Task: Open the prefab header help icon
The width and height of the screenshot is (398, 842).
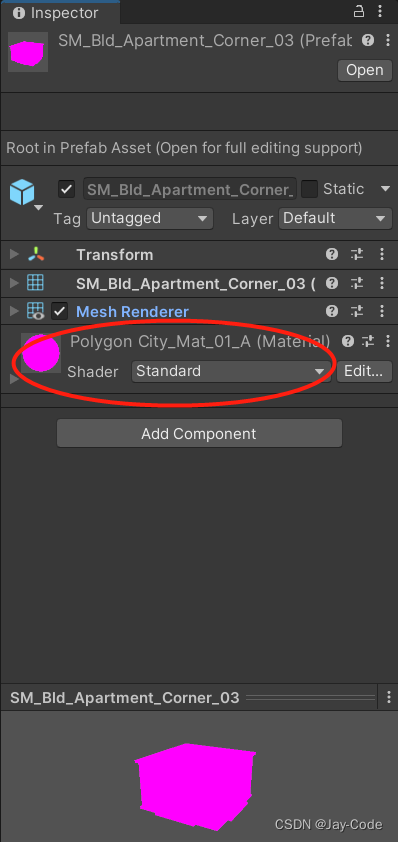Action: [x=367, y=40]
